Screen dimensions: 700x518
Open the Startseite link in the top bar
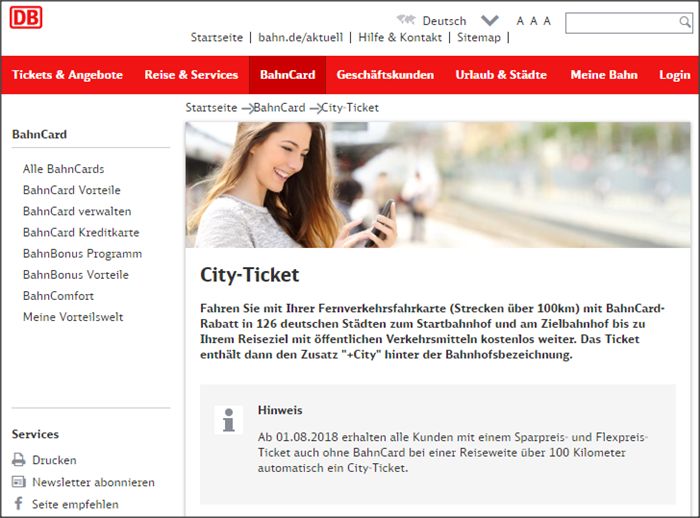(x=217, y=37)
